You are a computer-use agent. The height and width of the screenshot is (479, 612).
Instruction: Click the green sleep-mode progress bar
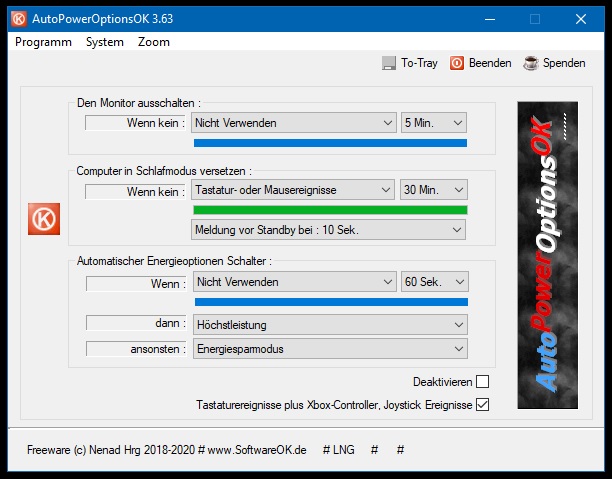330,210
